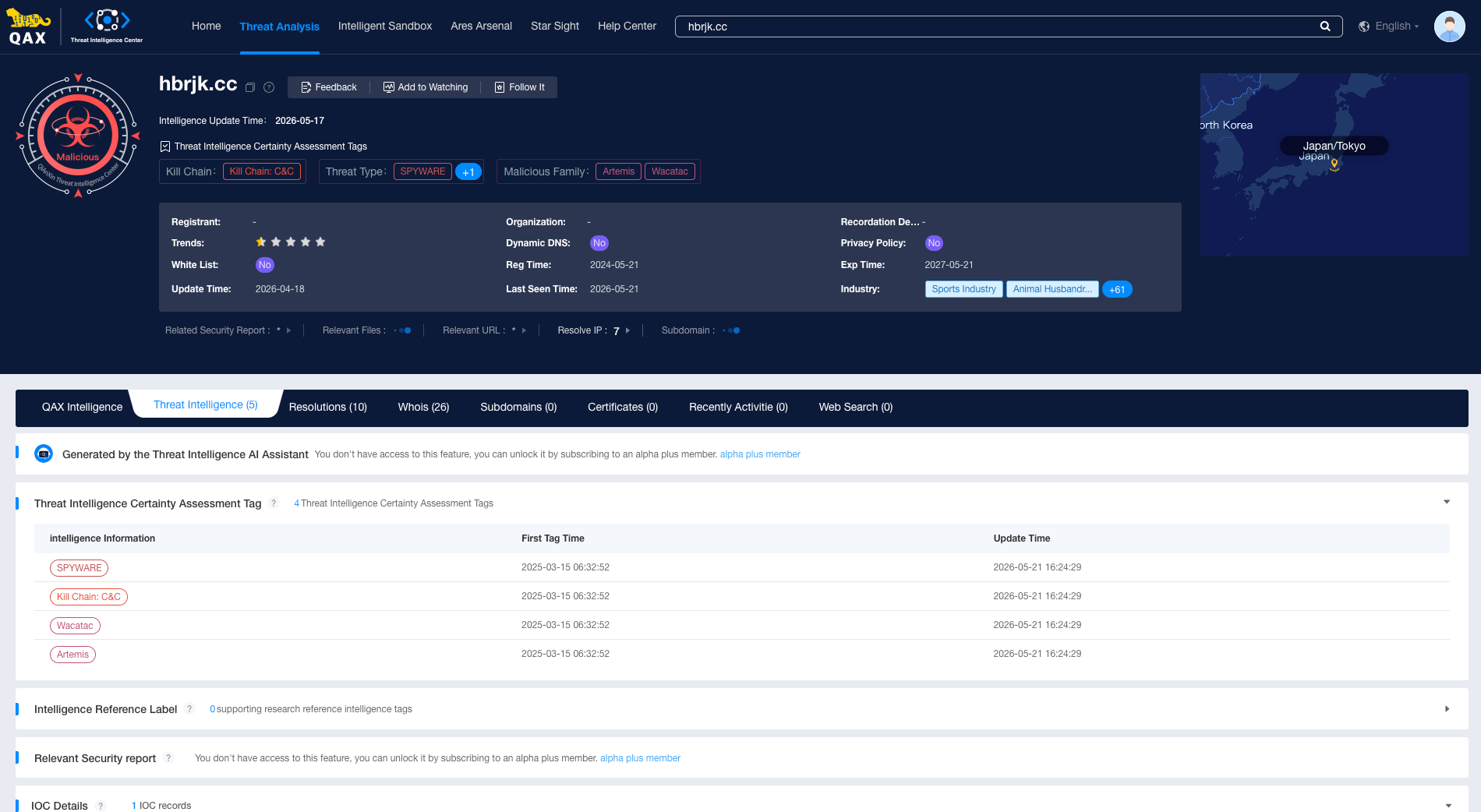Click the search magnifier icon
The height and width of the screenshot is (812, 1481).
pyautogui.click(x=1325, y=26)
